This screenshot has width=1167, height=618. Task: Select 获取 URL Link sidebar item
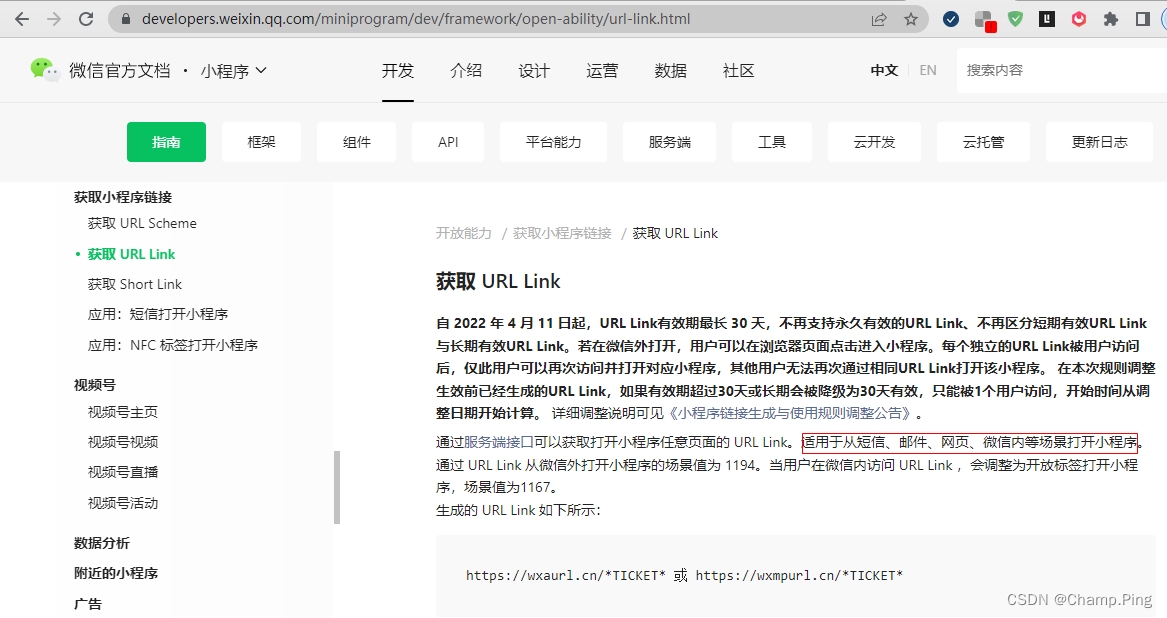point(132,255)
